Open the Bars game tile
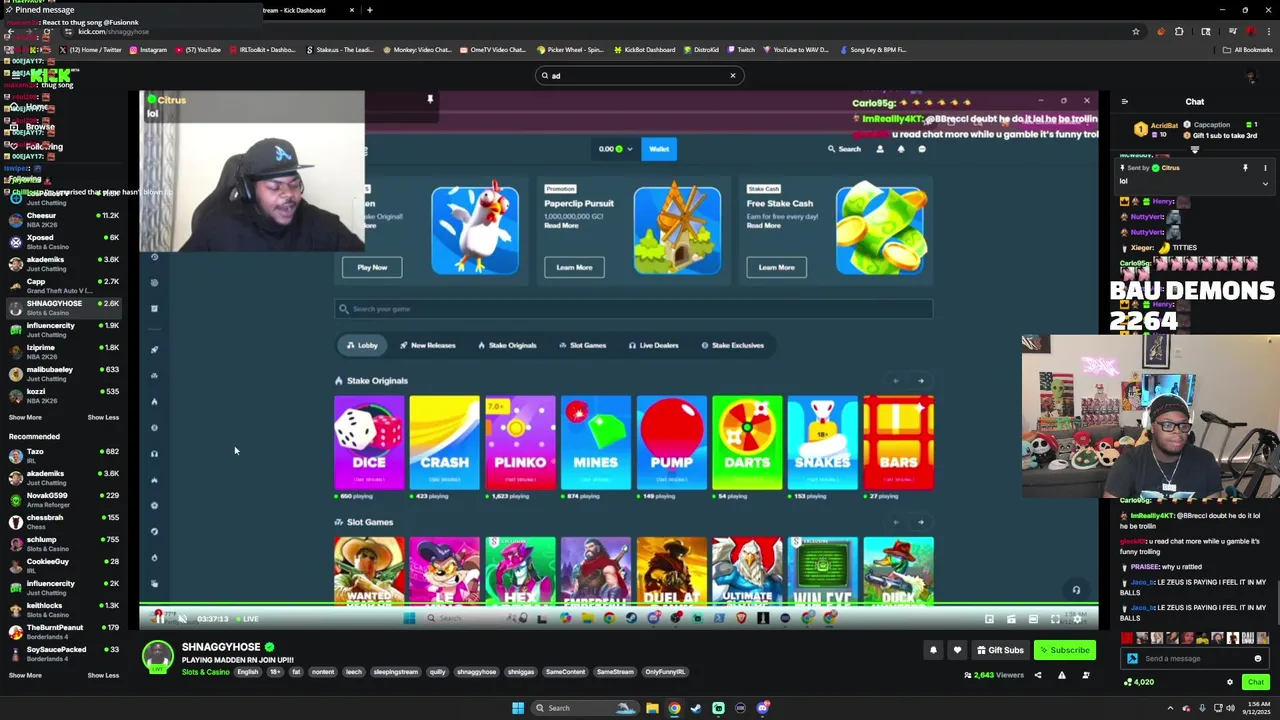 [898, 442]
